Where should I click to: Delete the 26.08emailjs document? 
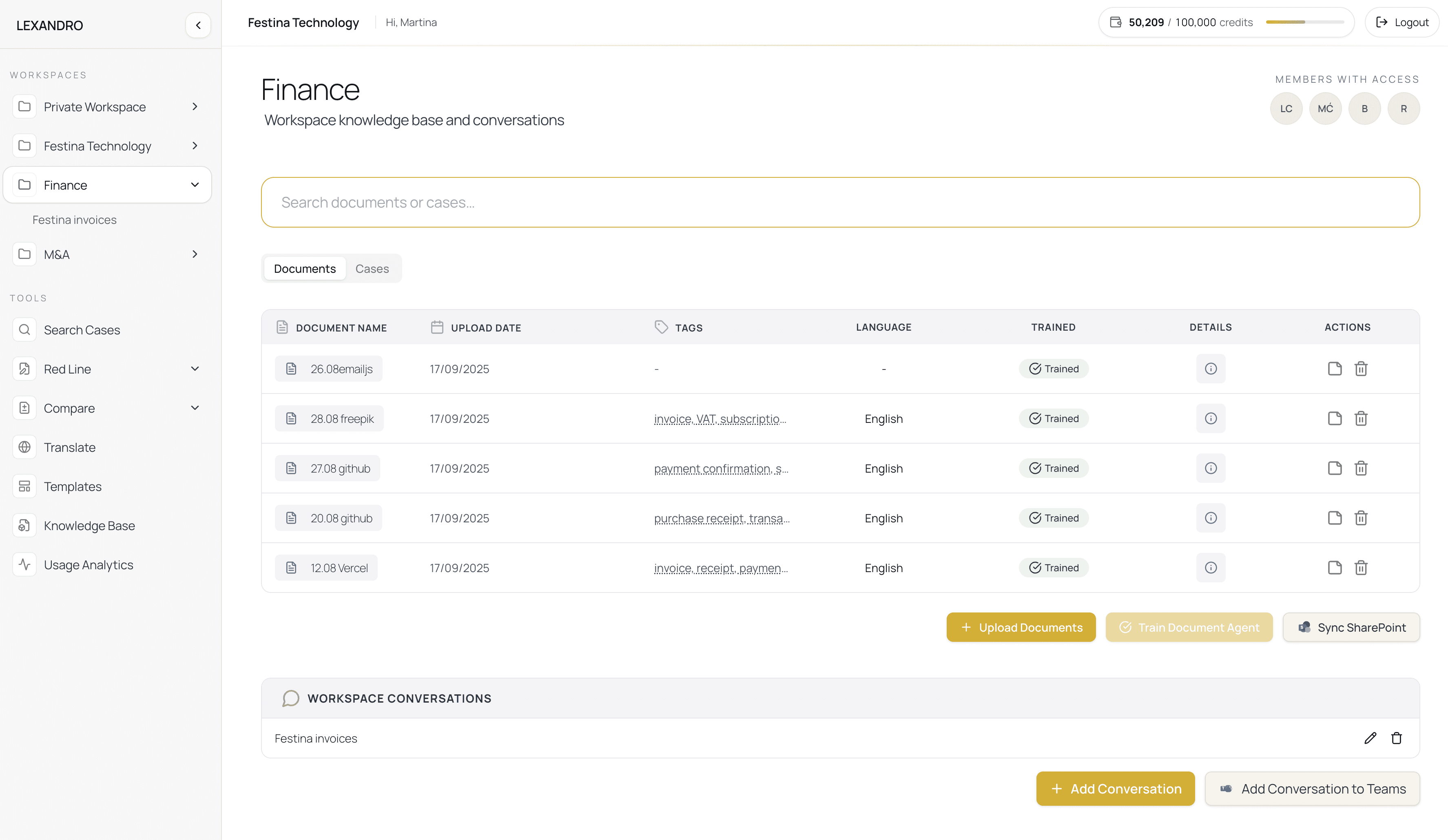tap(1361, 369)
